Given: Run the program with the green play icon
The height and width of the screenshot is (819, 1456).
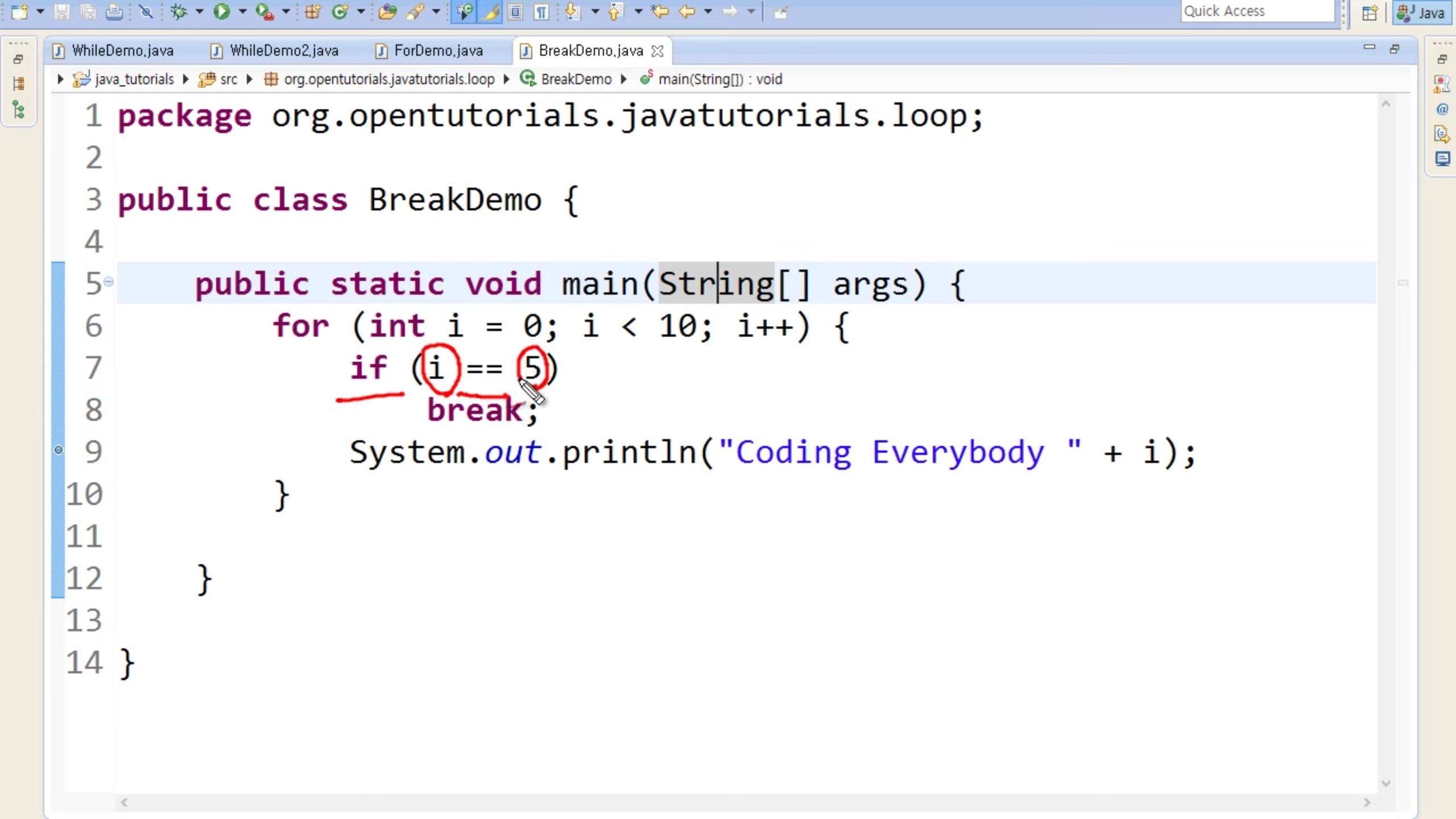Looking at the screenshot, I should [222, 11].
